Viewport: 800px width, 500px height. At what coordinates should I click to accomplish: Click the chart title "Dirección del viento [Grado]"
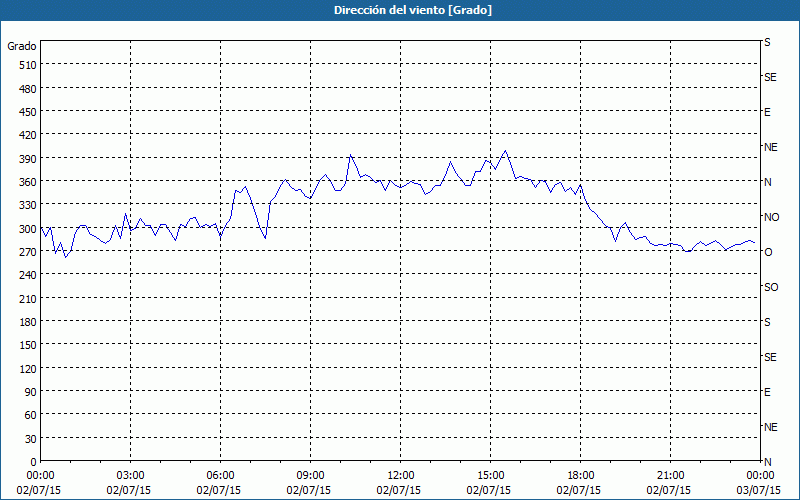point(400,10)
